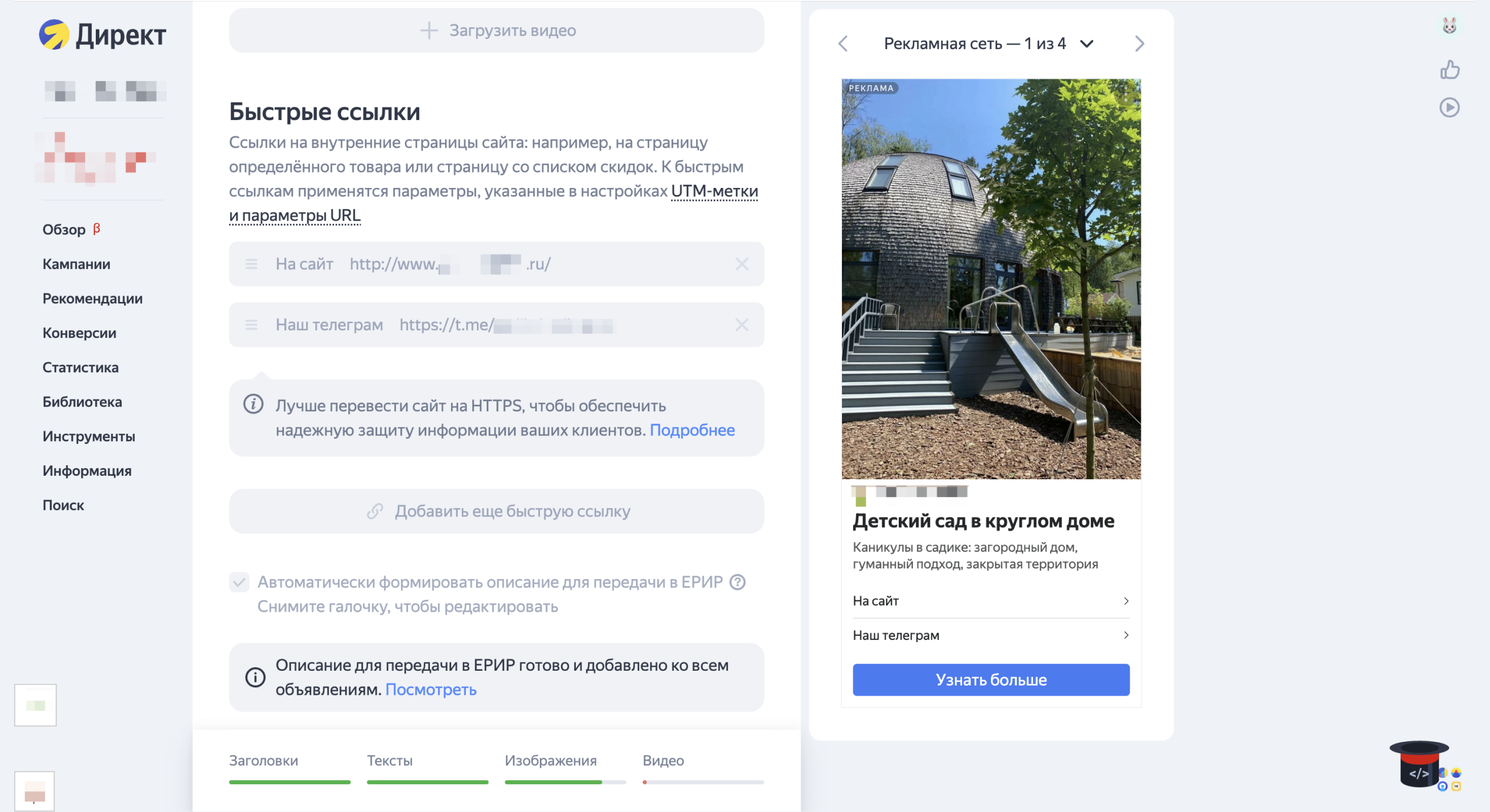1490x812 pixels.
Task: Follow the 'Подробнее' HTTPS link
Action: (692, 430)
